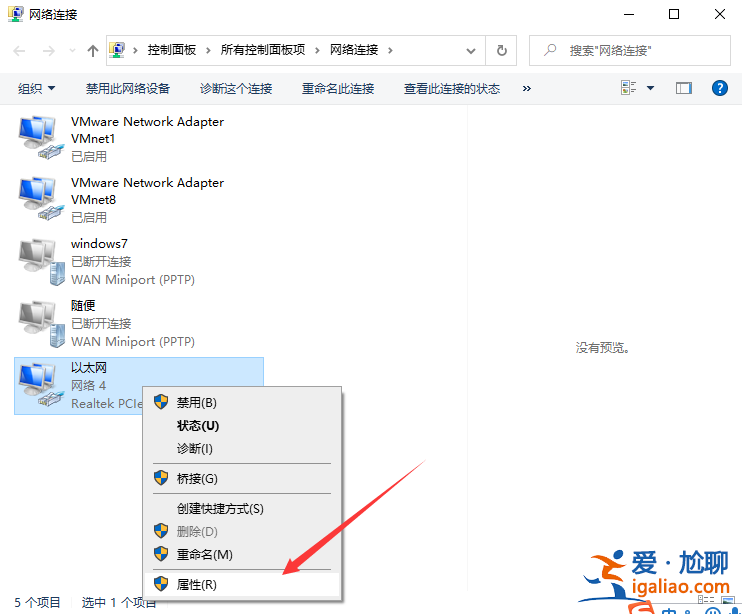Select the windows7 VPN connection icon

pyautogui.click(x=42, y=262)
